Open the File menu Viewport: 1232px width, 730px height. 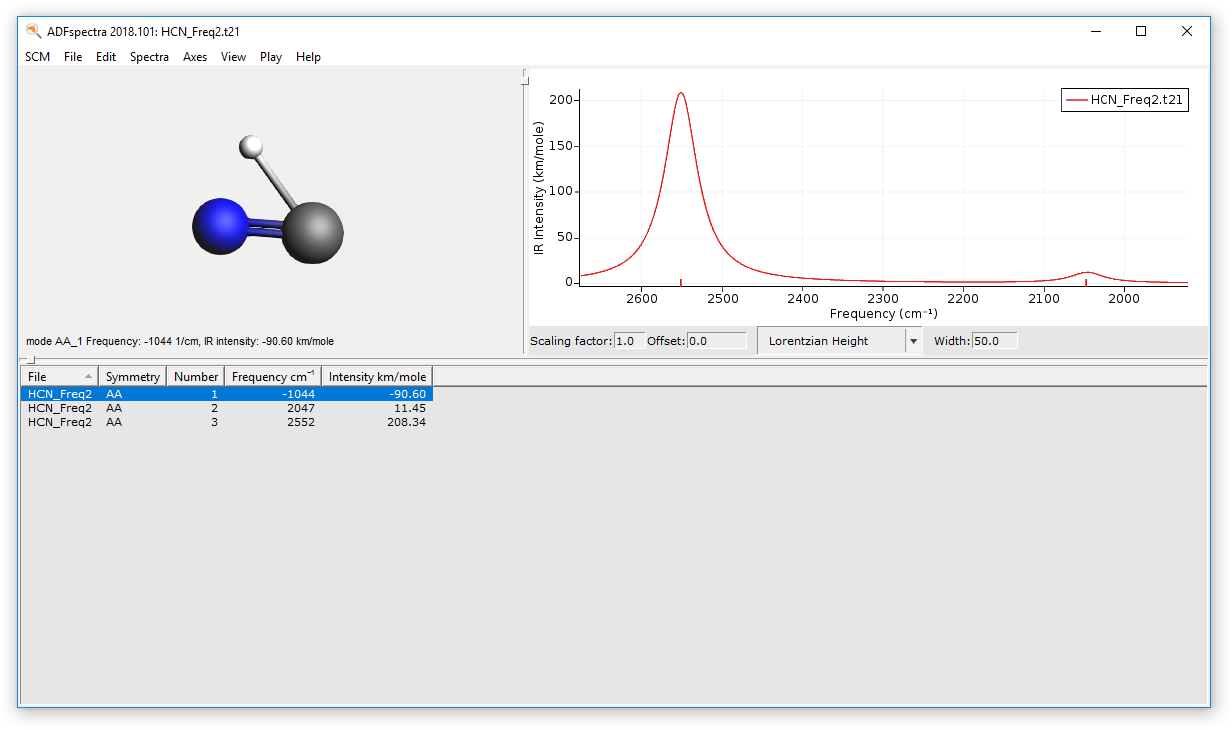pyautogui.click(x=73, y=57)
